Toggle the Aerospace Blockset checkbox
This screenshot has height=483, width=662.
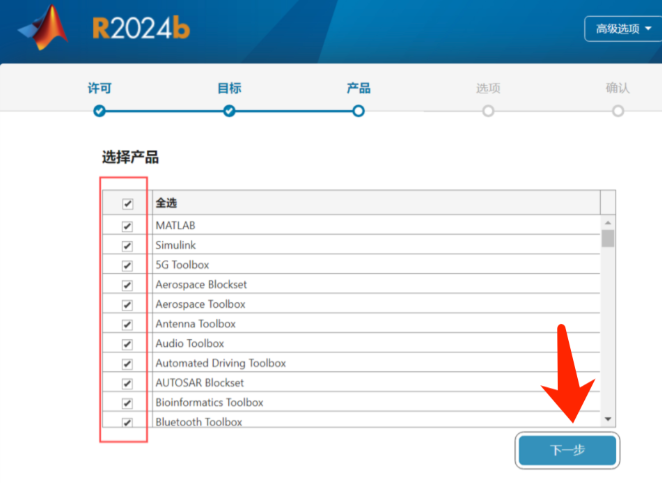127,285
